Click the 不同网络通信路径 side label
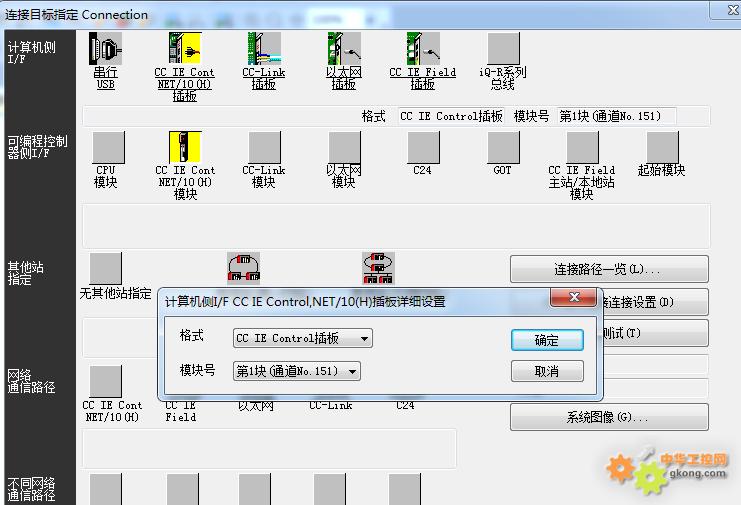The height and width of the screenshot is (505, 741). tap(31, 489)
